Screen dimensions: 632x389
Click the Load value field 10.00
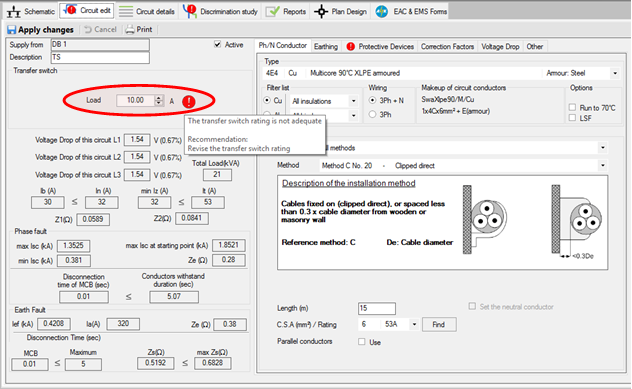[x=135, y=100]
